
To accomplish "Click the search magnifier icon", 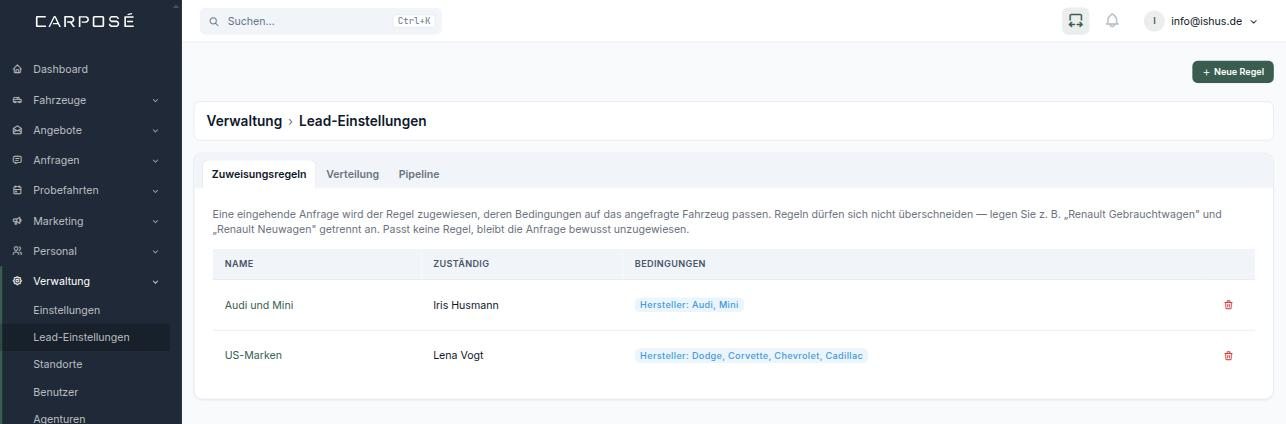I will [214, 21].
